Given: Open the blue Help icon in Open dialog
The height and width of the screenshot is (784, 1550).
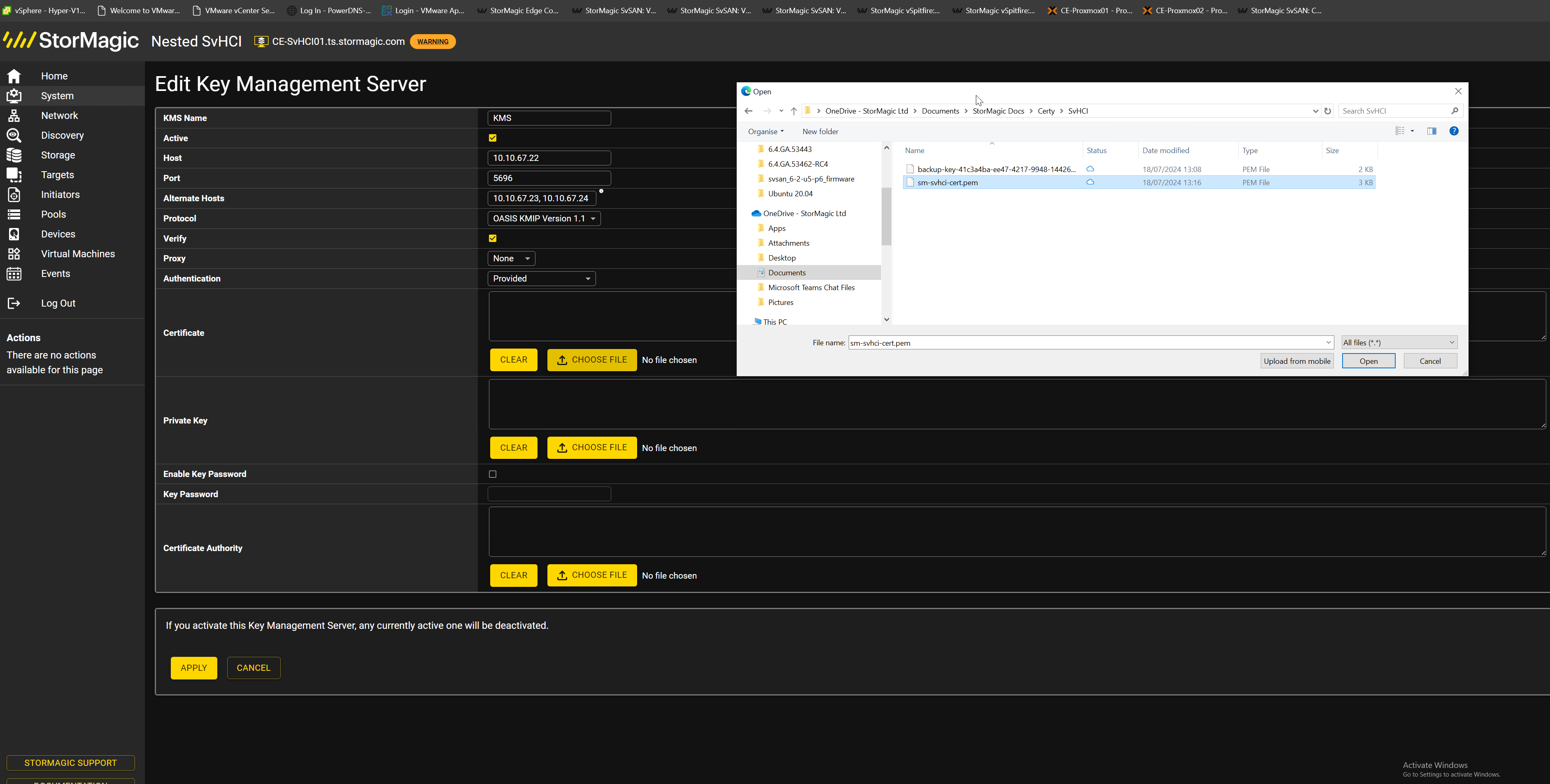Looking at the screenshot, I should coord(1454,131).
